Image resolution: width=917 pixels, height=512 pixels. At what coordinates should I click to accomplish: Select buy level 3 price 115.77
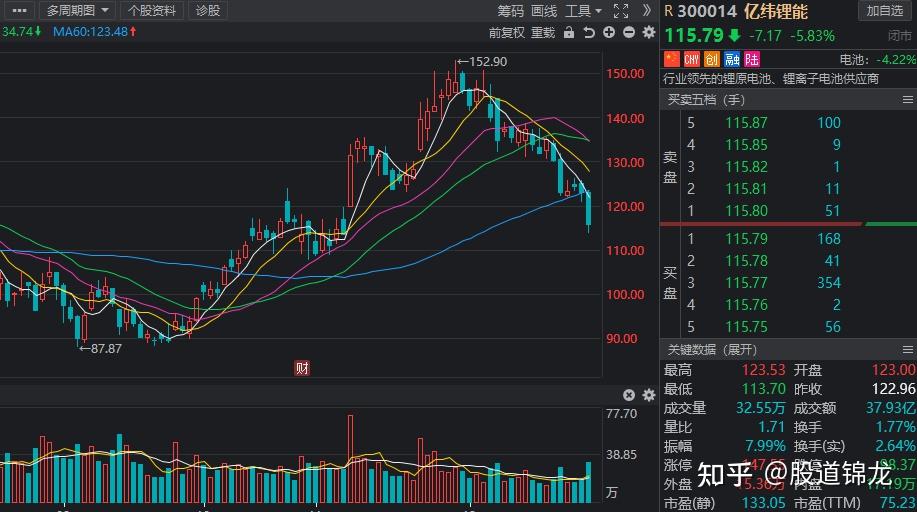[746, 283]
